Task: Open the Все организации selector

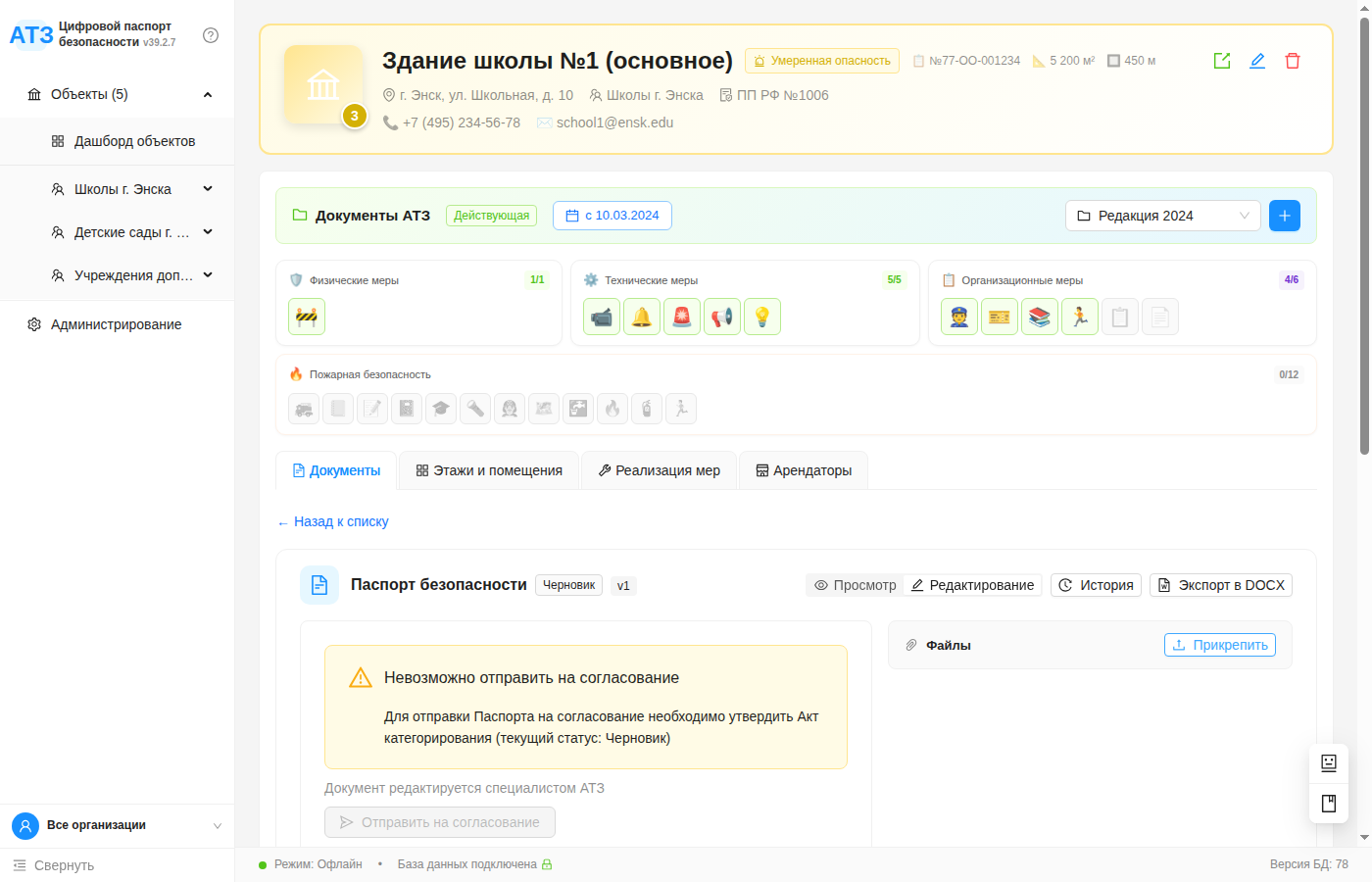Action: [x=117, y=825]
